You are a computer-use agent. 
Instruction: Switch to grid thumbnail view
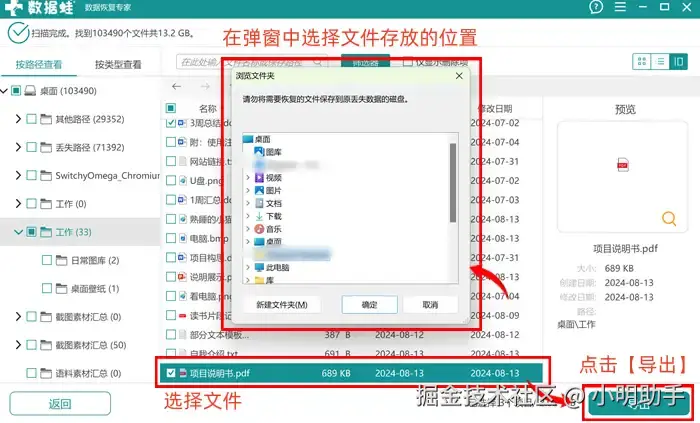pos(642,62)
